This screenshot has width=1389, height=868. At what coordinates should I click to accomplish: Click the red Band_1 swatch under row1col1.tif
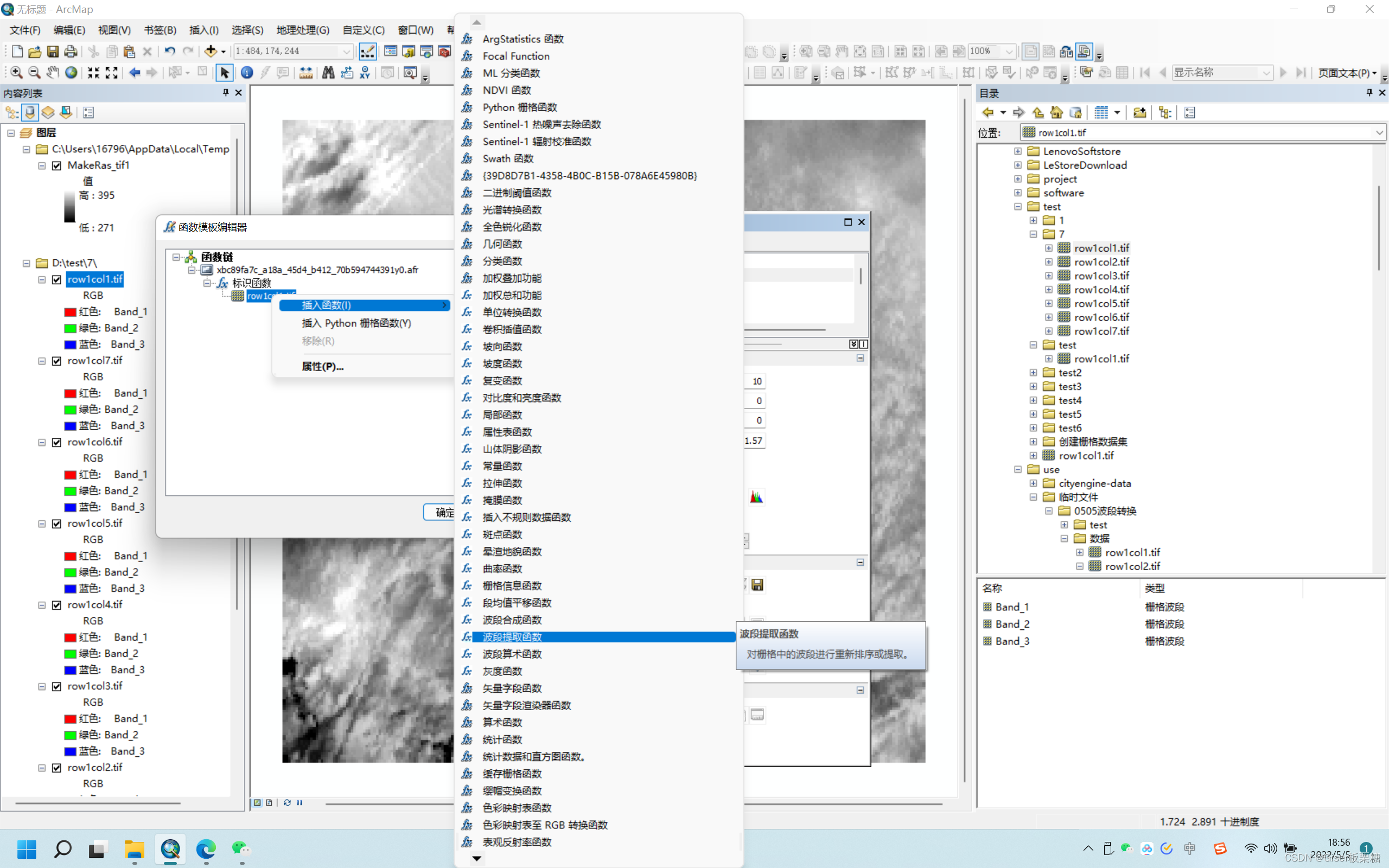[70, 312]
